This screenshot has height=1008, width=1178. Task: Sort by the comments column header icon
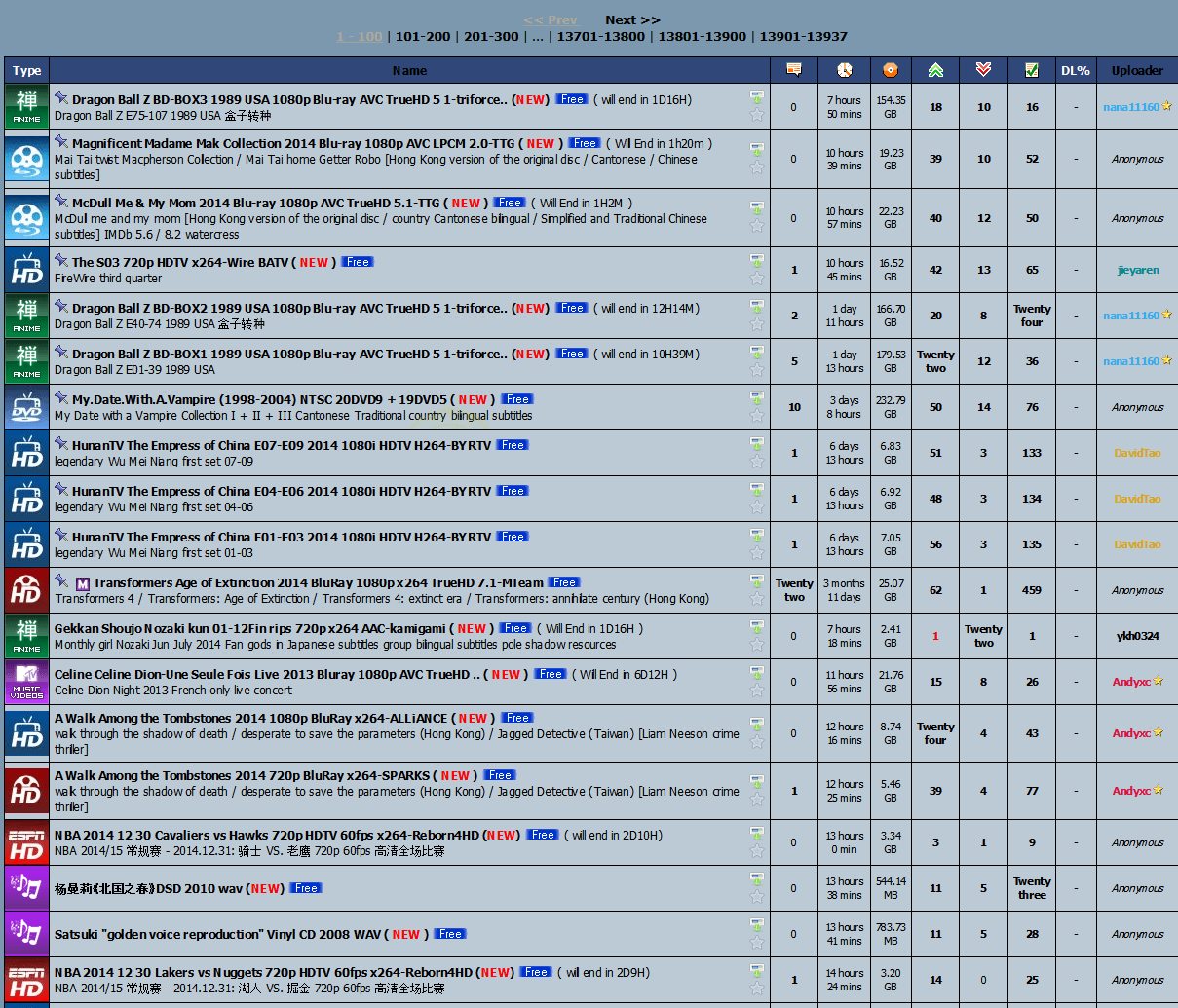[x=794, y=70]
